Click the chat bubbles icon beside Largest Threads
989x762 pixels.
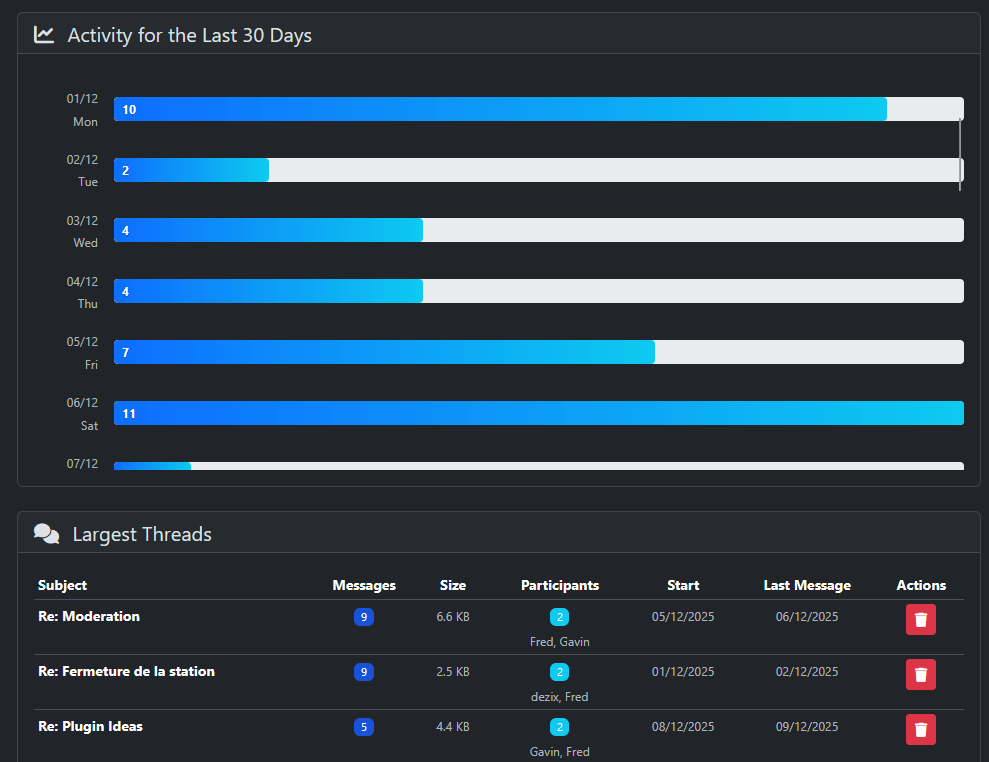tap(46, 534)
